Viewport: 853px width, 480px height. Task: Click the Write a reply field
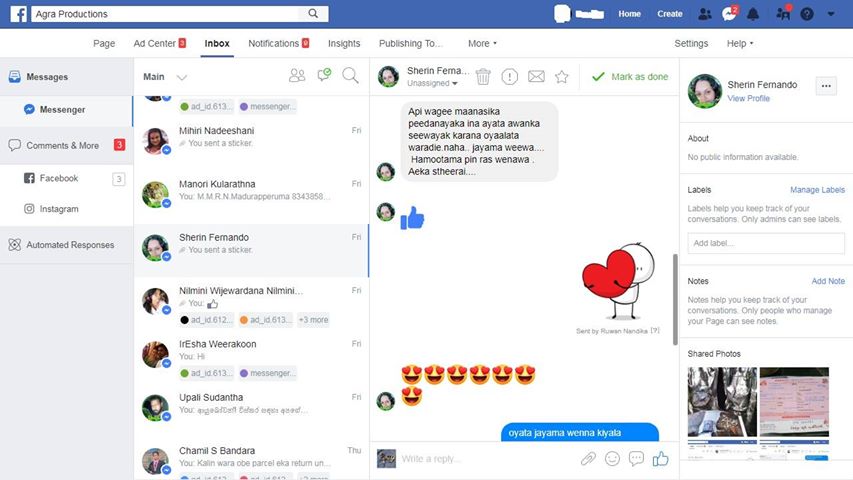[x=487, y=459]
